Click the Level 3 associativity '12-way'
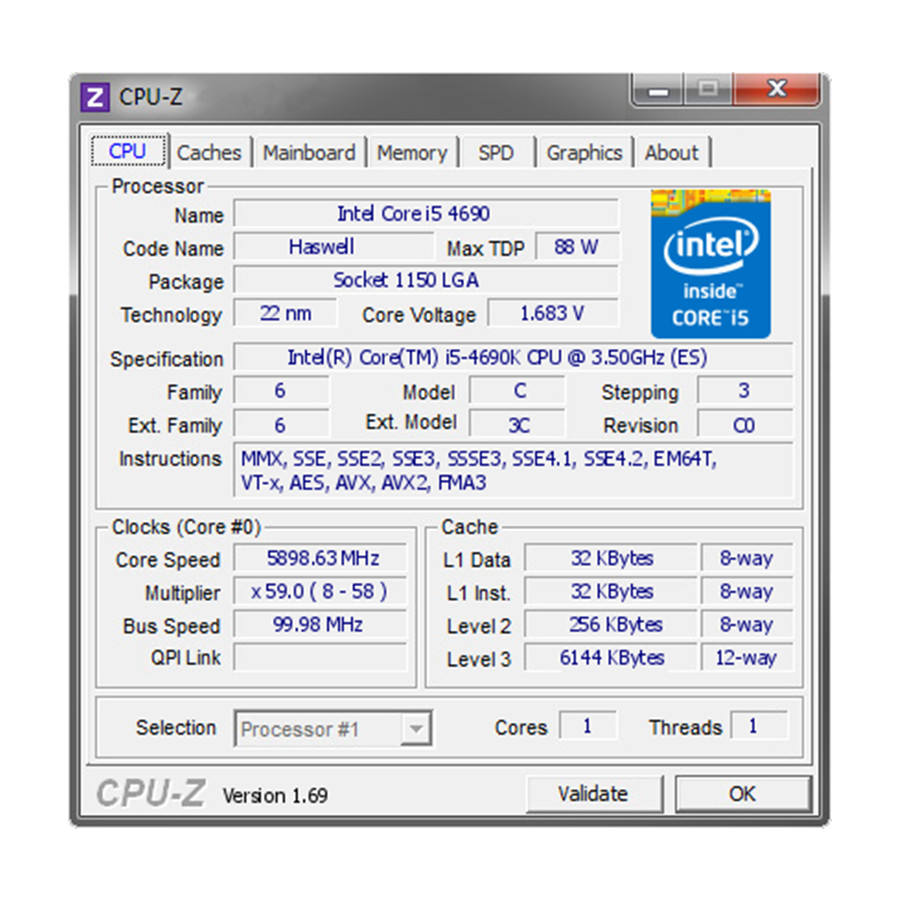This screenshot has height=900, width=900. [747, 657]
